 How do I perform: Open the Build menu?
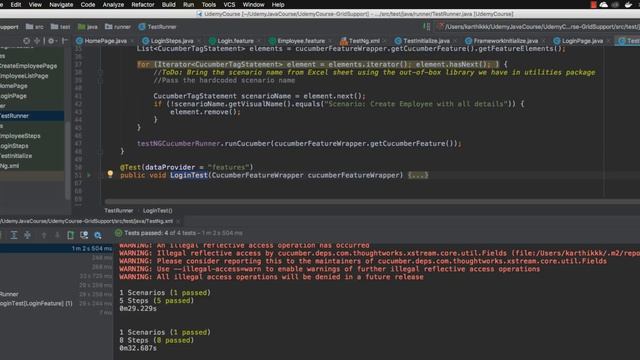coord(169,4)
